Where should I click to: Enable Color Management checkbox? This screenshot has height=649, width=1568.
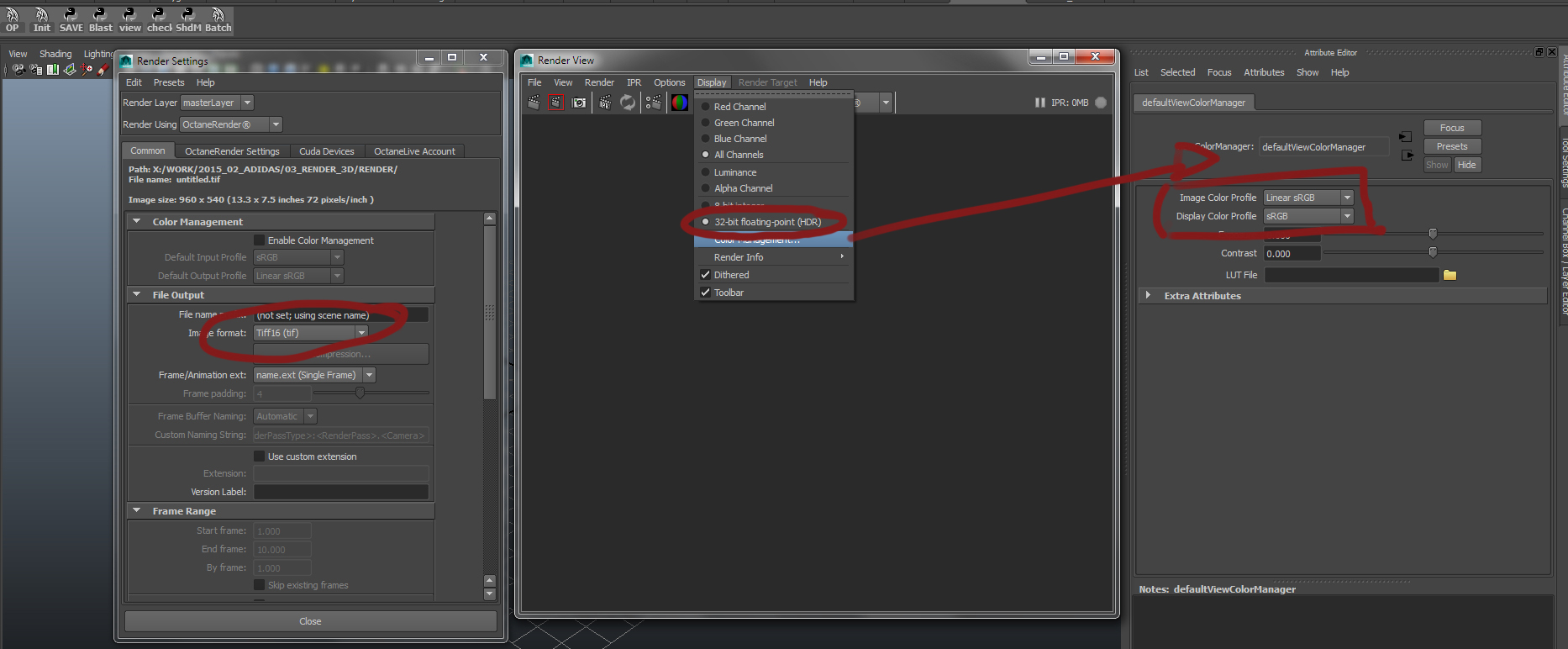pyautogui.click(x=259, y=240)
